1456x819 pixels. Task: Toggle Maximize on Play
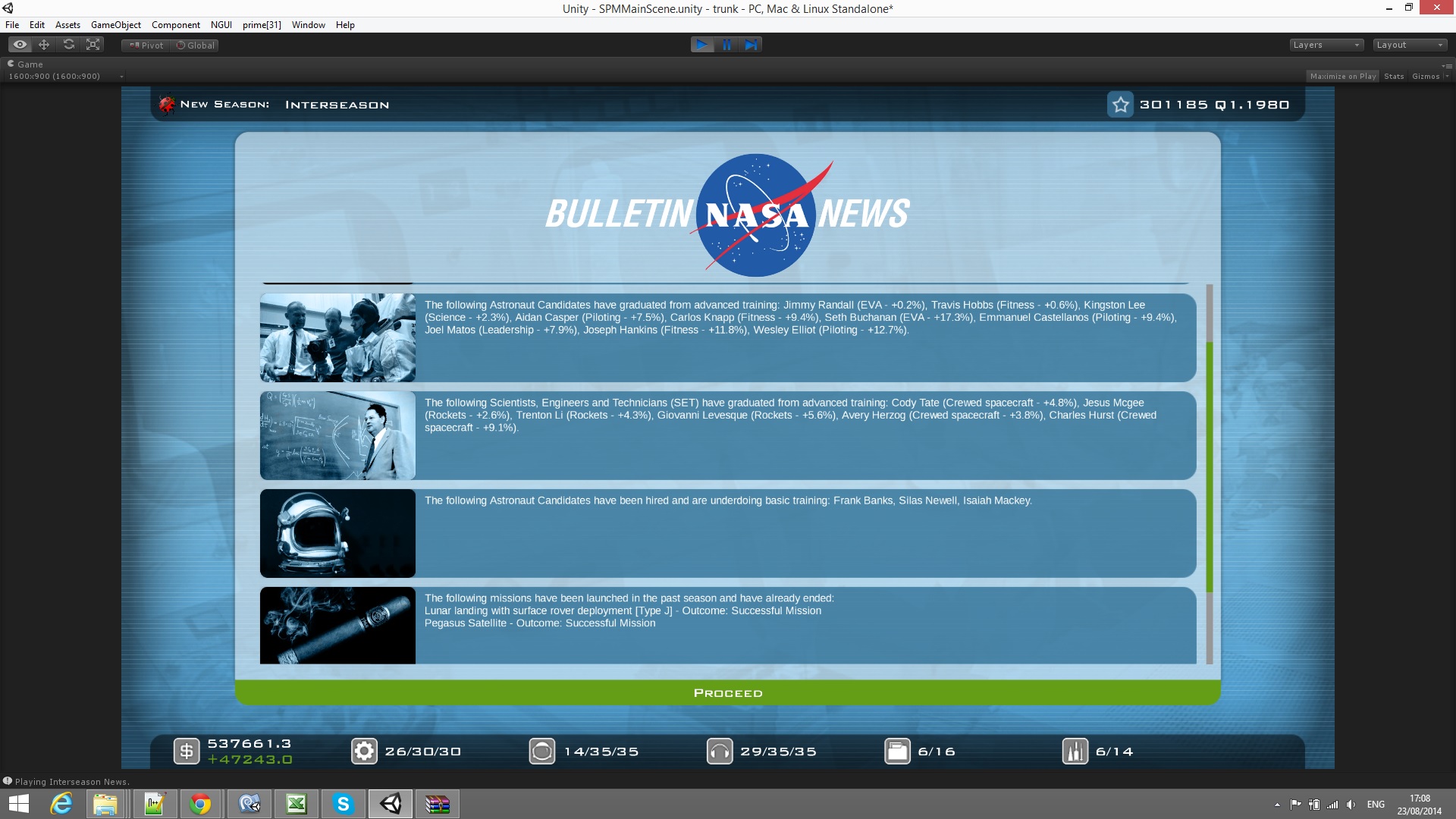coord(1342,76)
